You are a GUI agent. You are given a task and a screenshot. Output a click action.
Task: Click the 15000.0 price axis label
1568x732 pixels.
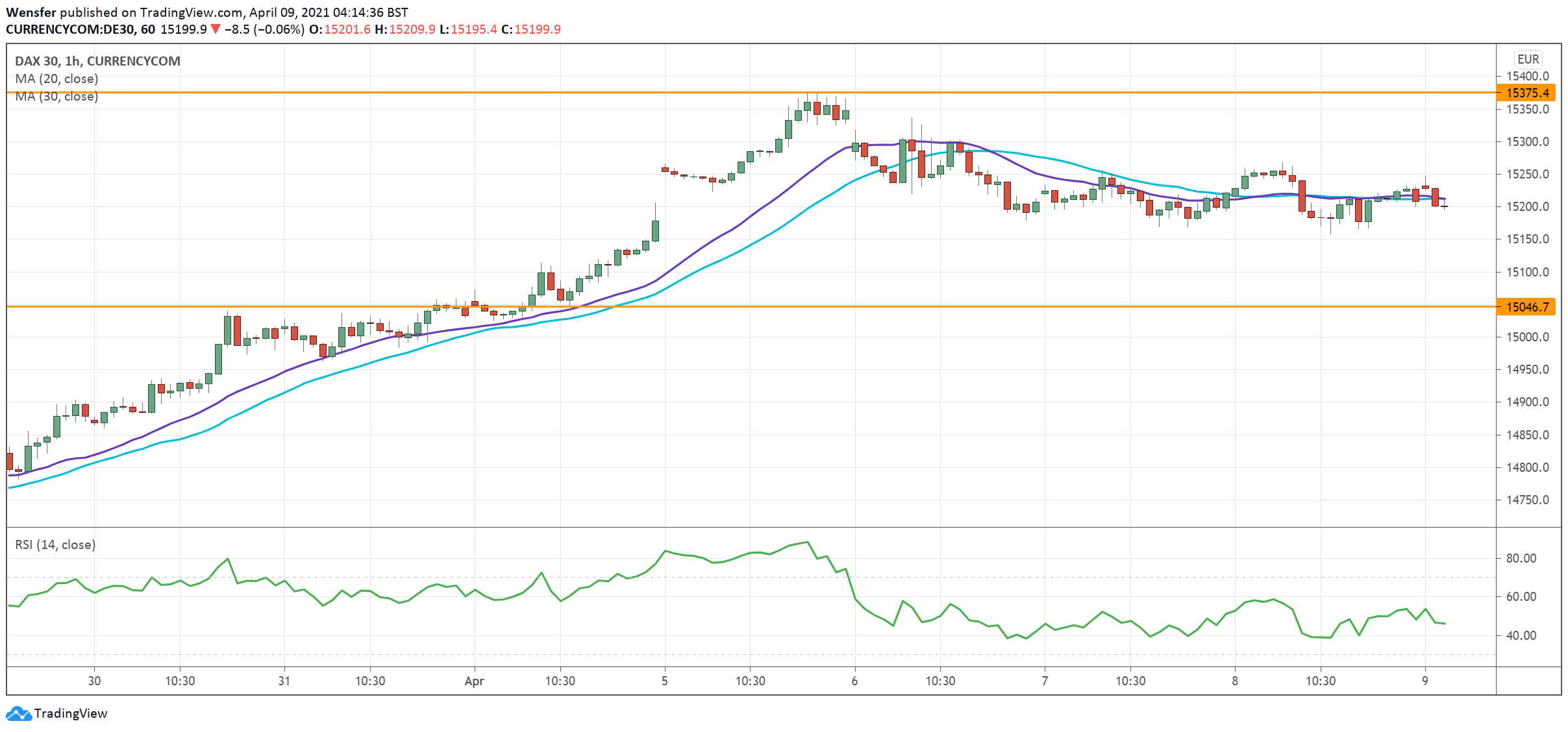(x=1527, y=337)
